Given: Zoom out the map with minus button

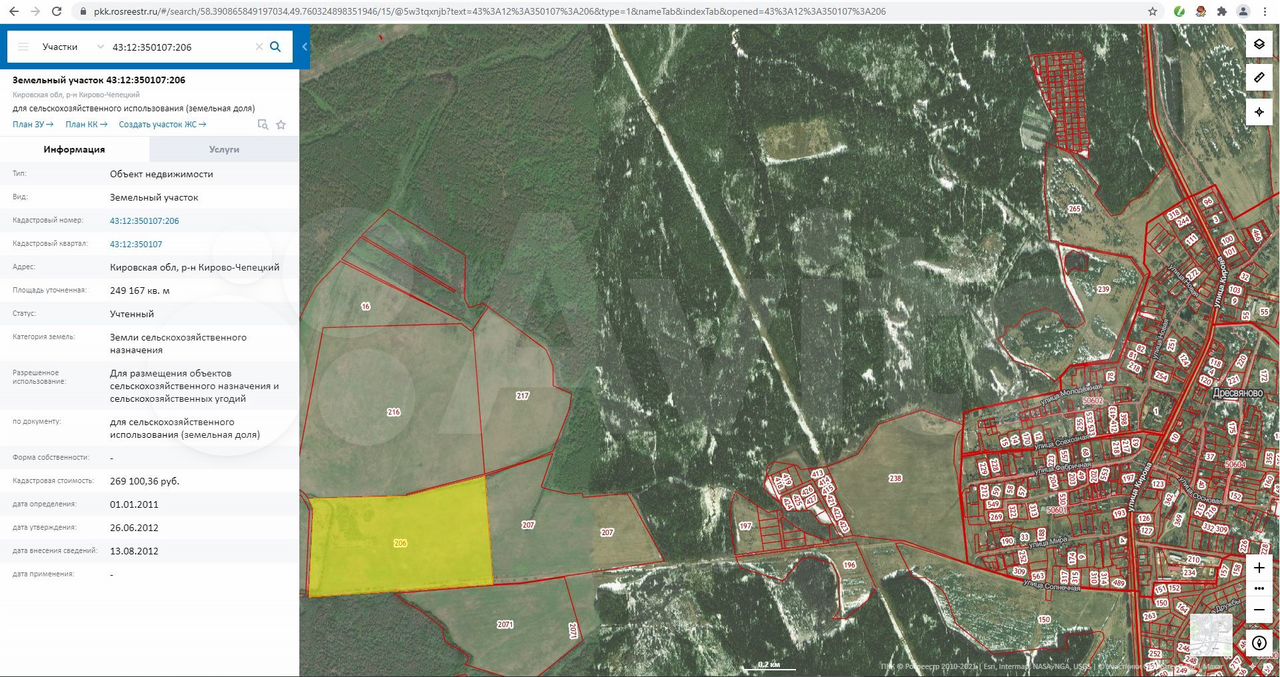Looking at the screenshot, I should [x=1259, y=609].
